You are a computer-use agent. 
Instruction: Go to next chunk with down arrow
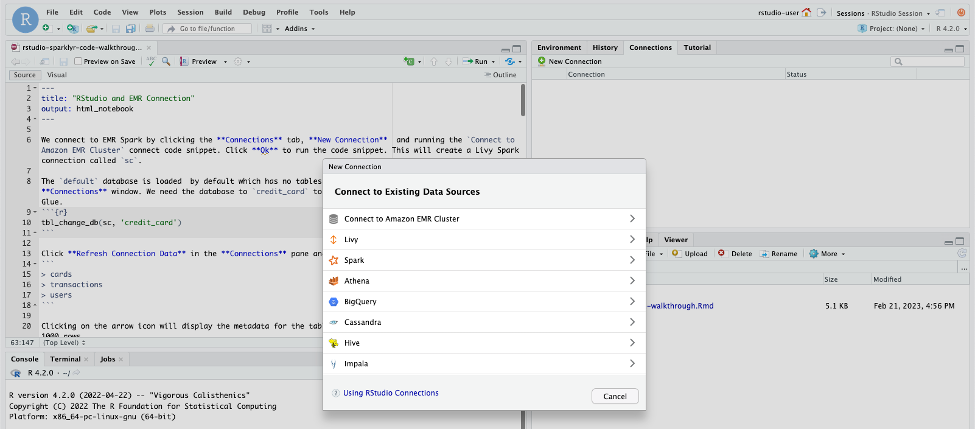[x=447, y=61]
